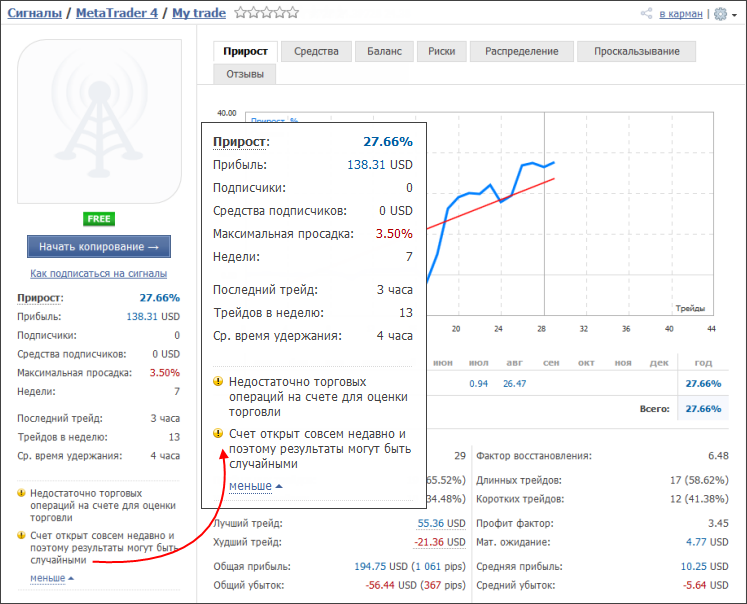This screenshot has width=747, height=604.
Task: Click the 3.50% drawdown value in popup
Action: pos(394,234)
